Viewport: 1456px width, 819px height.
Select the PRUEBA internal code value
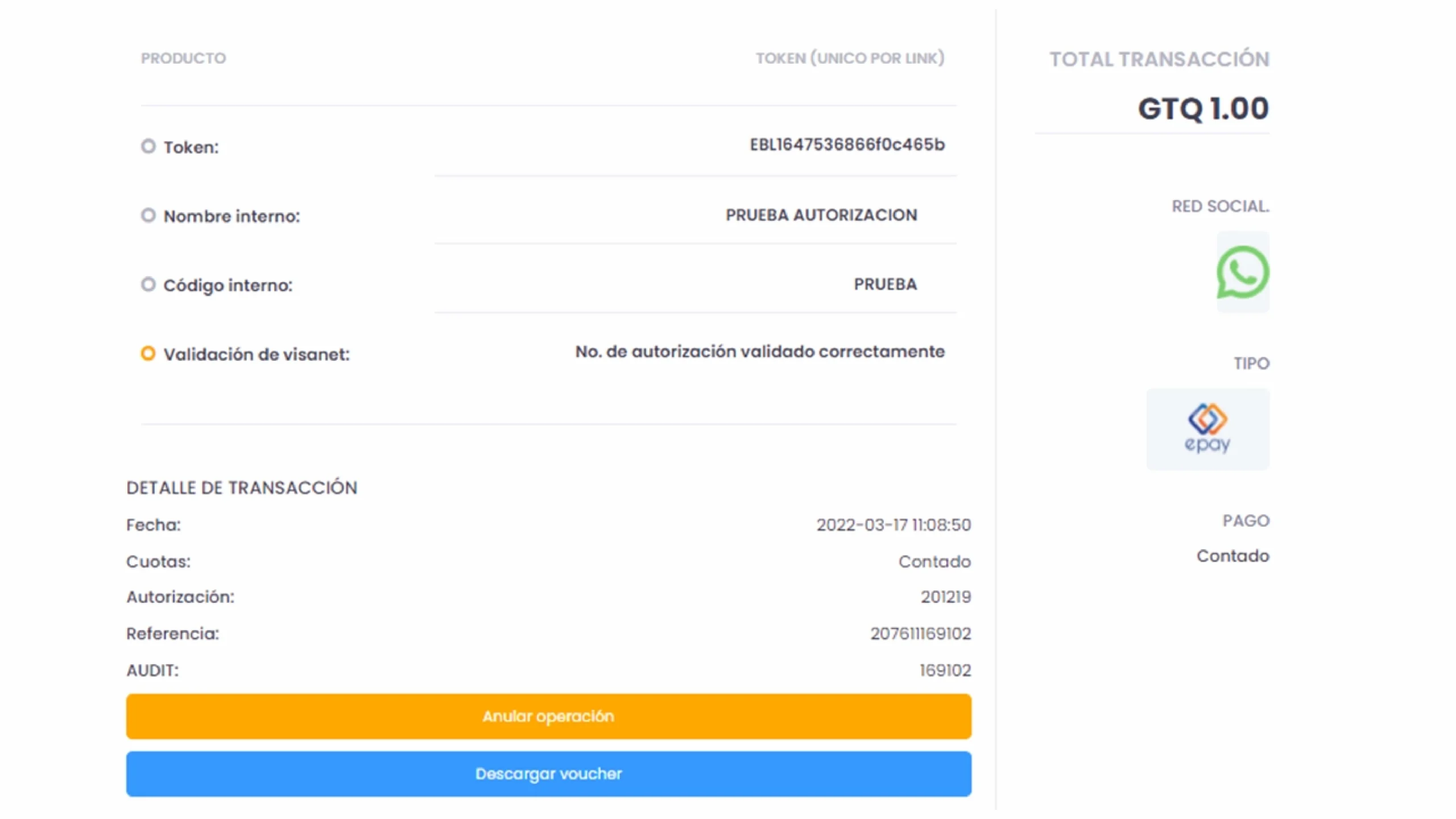click(x=886, y=284)
